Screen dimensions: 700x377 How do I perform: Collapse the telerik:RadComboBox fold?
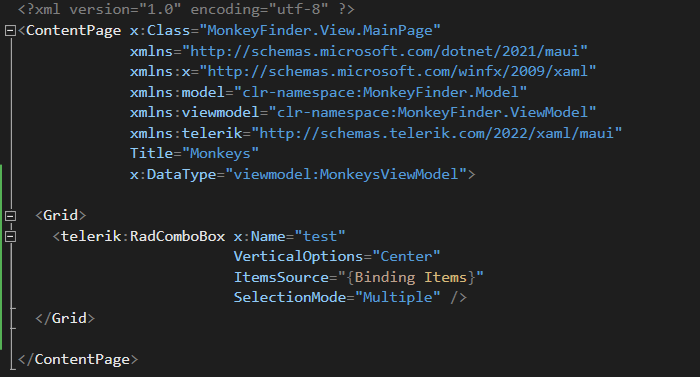pyautogui.click(x=10, y=237)
